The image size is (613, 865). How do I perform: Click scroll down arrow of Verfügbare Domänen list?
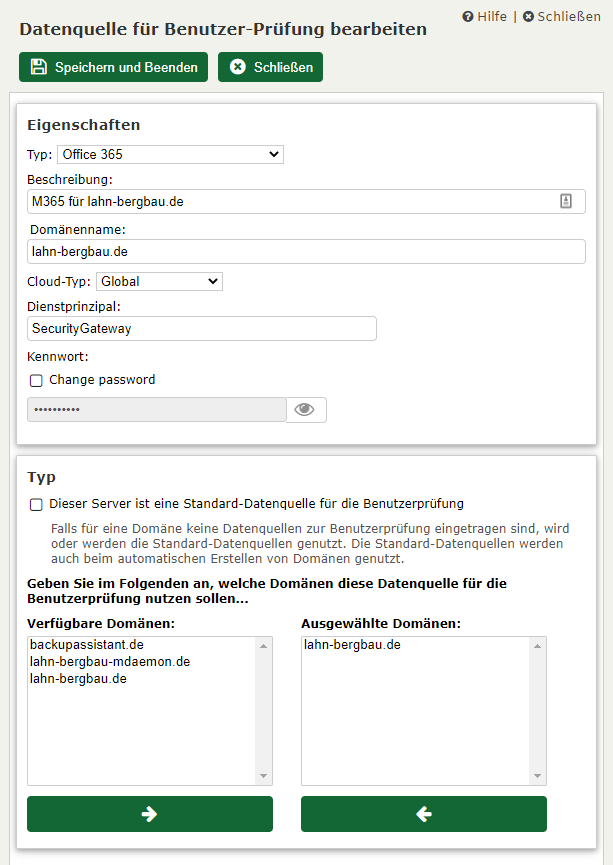pos(264,776)
